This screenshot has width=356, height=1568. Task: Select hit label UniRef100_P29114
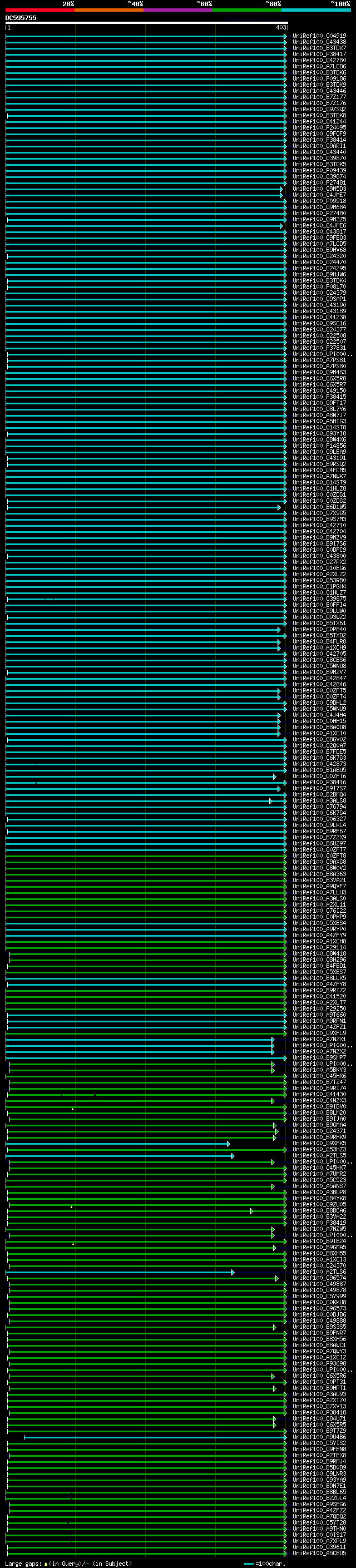point(319,947)
